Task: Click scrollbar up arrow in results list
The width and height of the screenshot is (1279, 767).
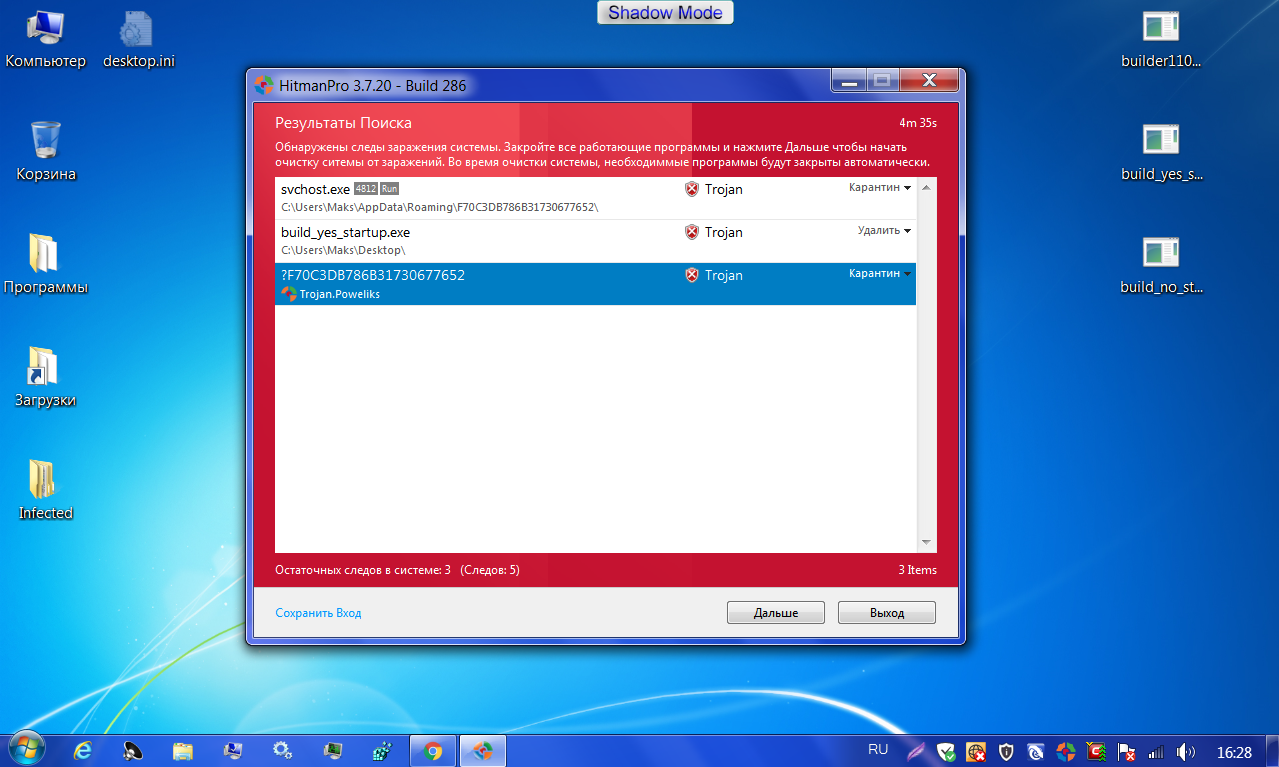Action: click(x=926, y=187)
